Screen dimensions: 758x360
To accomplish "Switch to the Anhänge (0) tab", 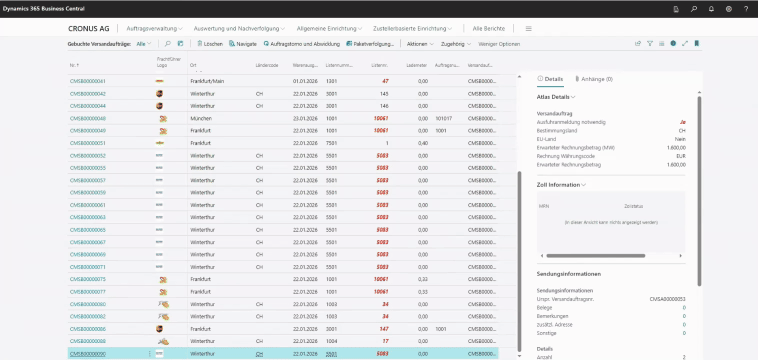I will (594, 79).
